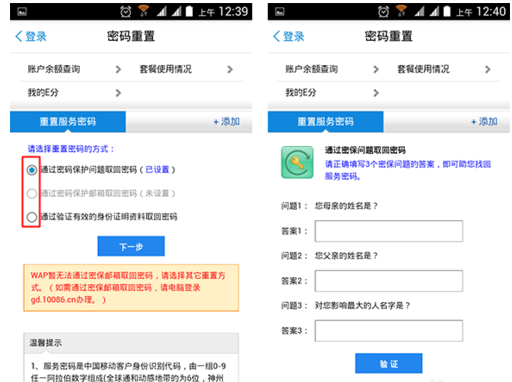Focus the 答案2 input field
Image resolution: width=512 pixels, height=382 pixels.
[x=389, y=281]
